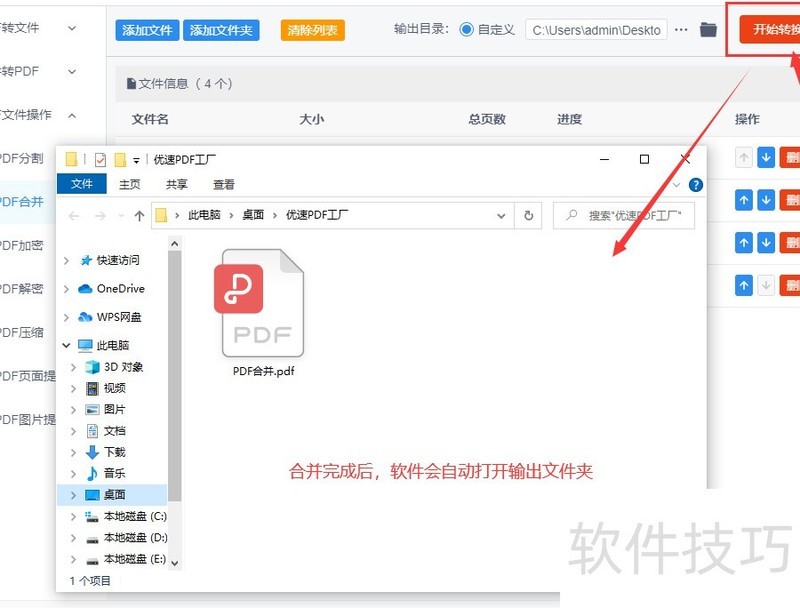Click the 总页数 column header
Image resolution: width=800 pixels, height=608 pixels.
(x=487, y=119)
